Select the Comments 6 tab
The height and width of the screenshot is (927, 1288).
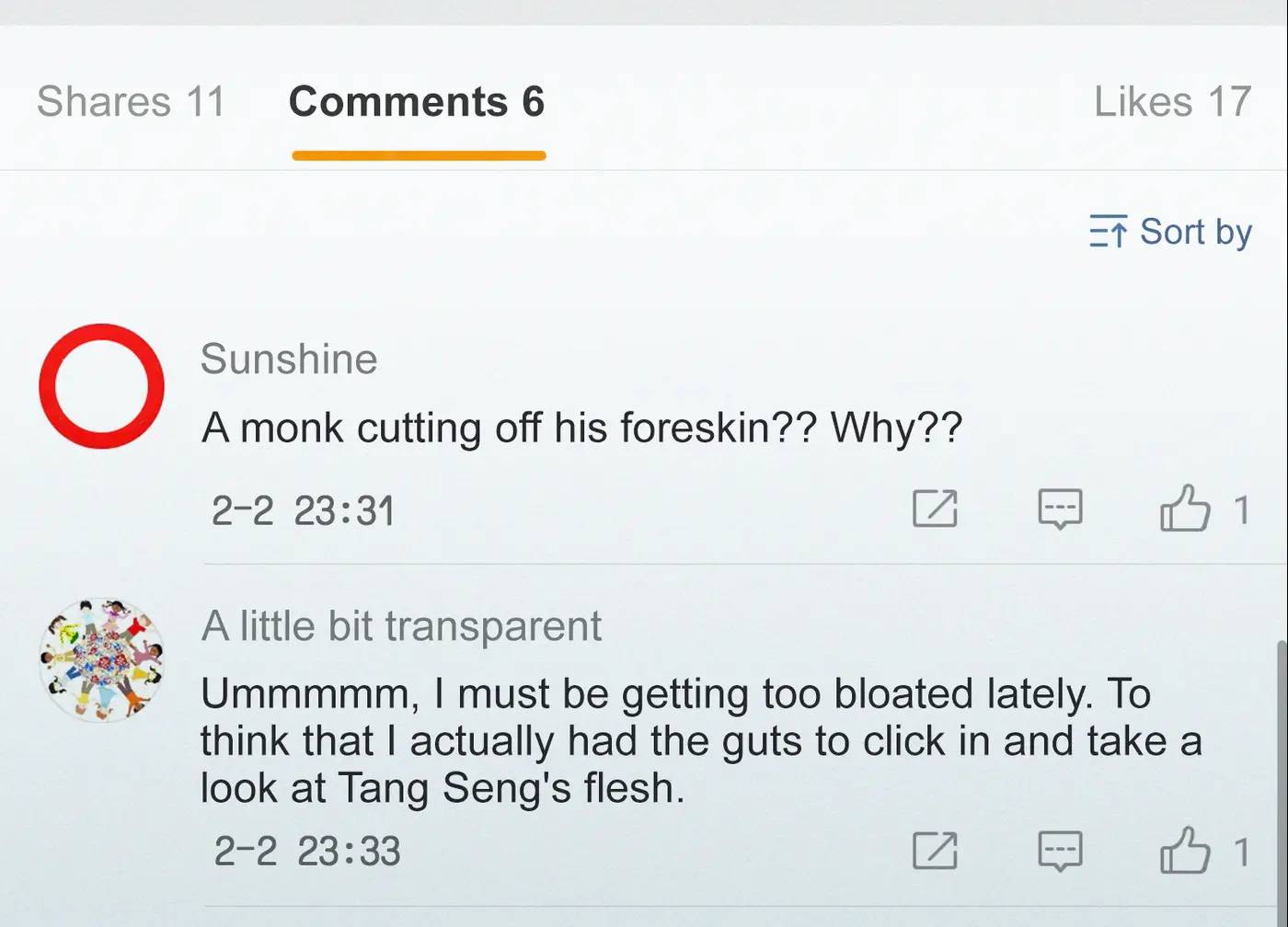click(417, 101)
